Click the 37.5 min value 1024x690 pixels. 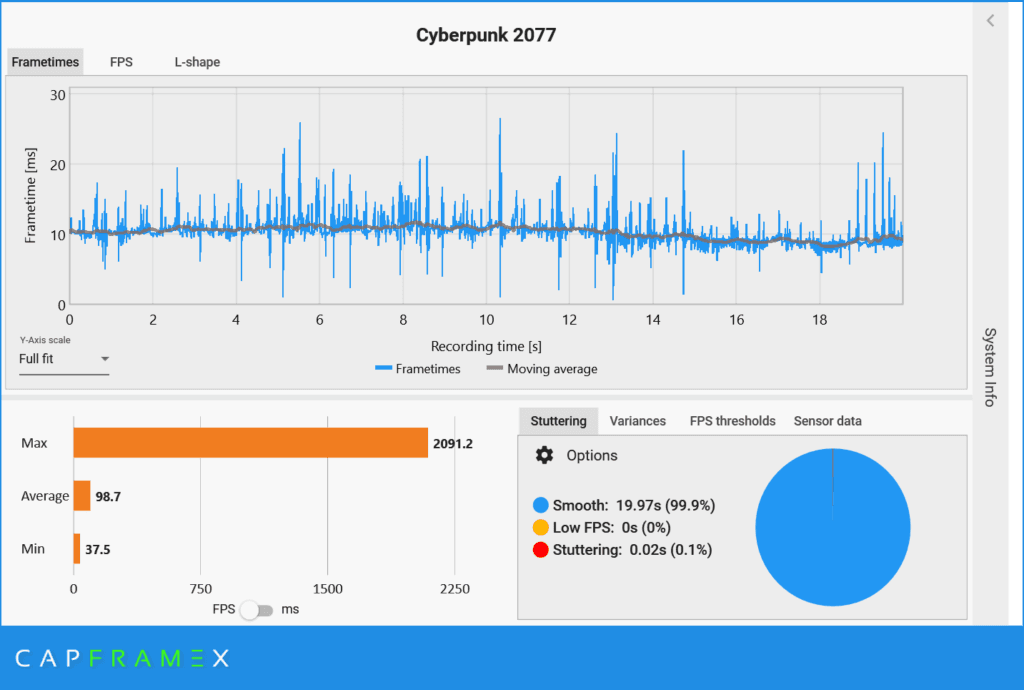97,550
